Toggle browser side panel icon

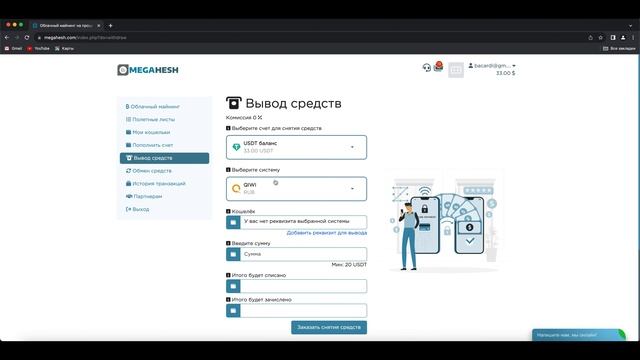613,38
